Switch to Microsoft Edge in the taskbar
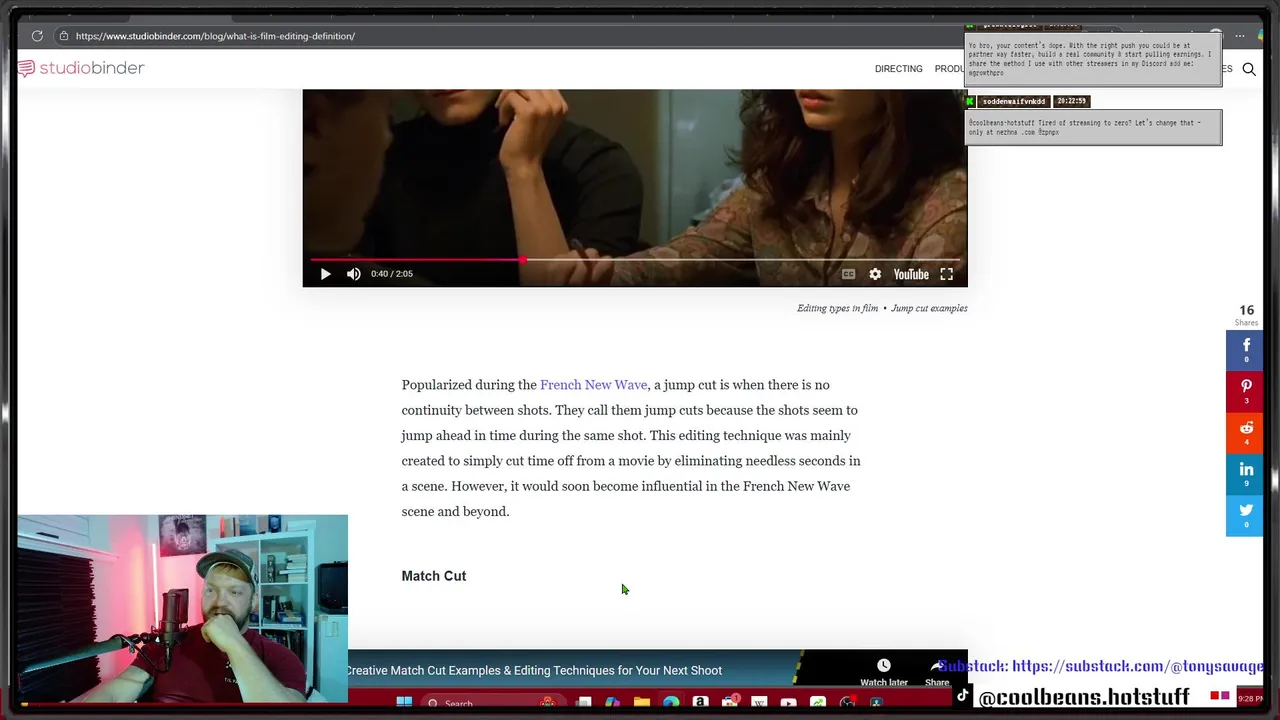The width and height of the screenshot is (1280, 720). click(671, 703)
